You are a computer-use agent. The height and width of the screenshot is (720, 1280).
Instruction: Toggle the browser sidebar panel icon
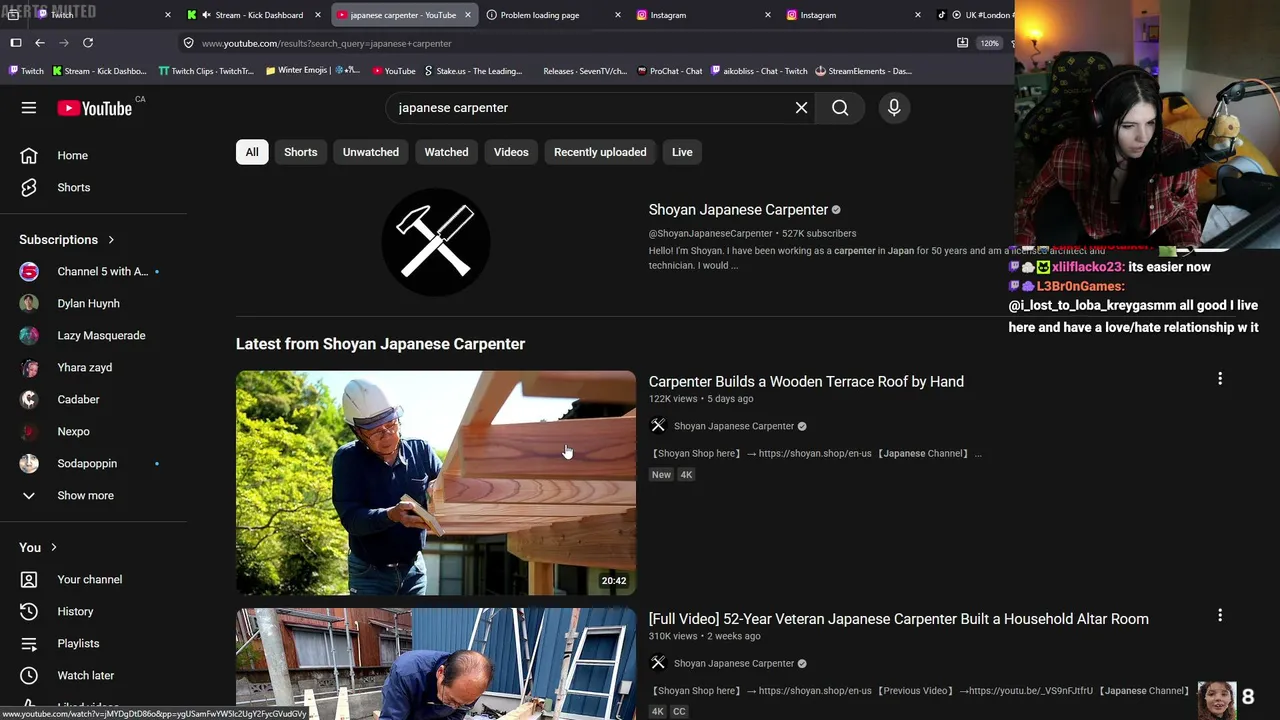16,43
